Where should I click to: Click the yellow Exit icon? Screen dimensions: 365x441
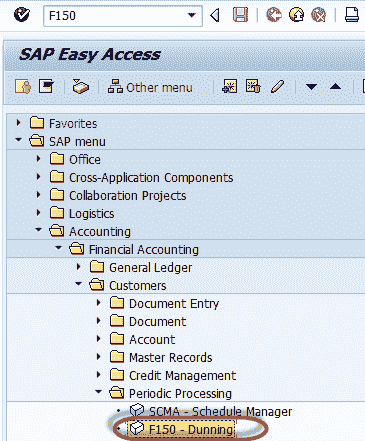pyautogui.click(x=296, y=15)
